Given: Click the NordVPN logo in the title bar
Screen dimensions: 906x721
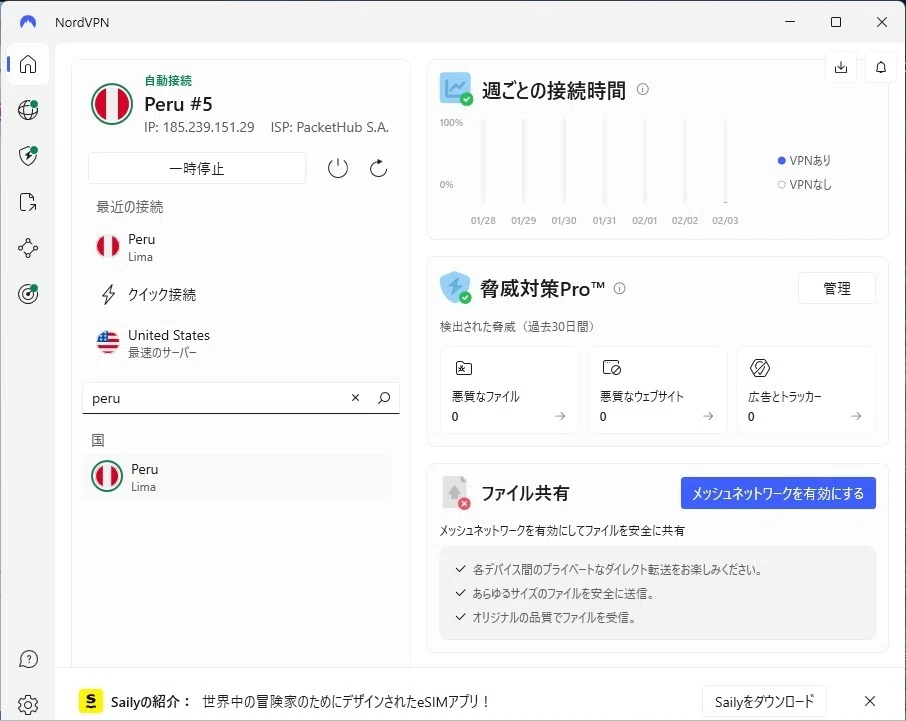Looking at the screenshot, I should (x=28, y=22).
